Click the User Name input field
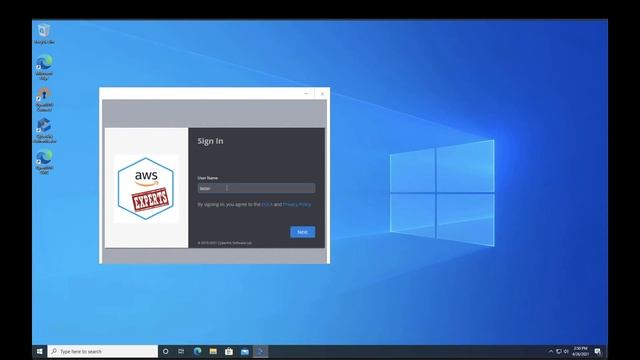 [x=256, y=188]
